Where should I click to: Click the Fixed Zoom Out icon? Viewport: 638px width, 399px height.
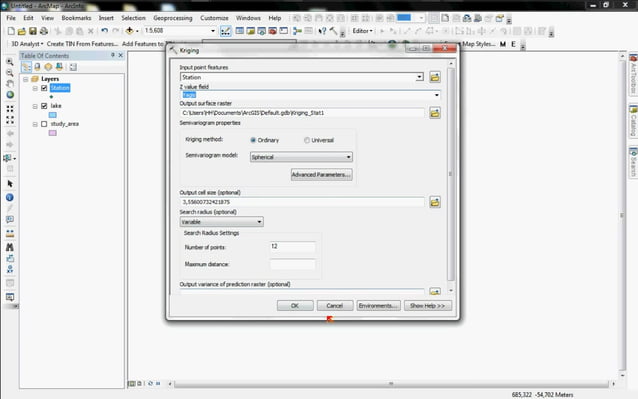click(x=10, y=120)
